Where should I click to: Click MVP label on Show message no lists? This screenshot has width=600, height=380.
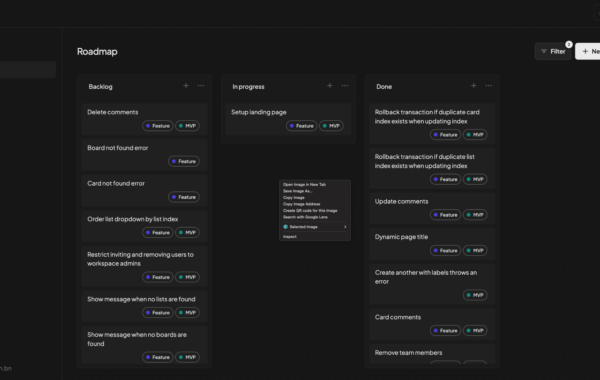pos(188,312)
